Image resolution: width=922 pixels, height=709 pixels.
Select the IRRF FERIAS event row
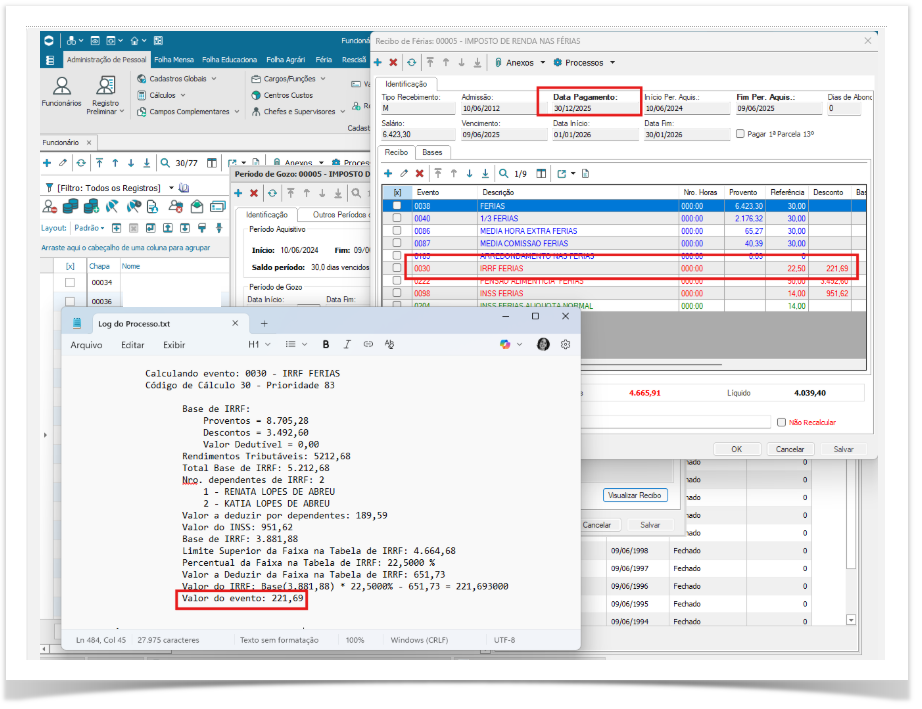(623, 268)
